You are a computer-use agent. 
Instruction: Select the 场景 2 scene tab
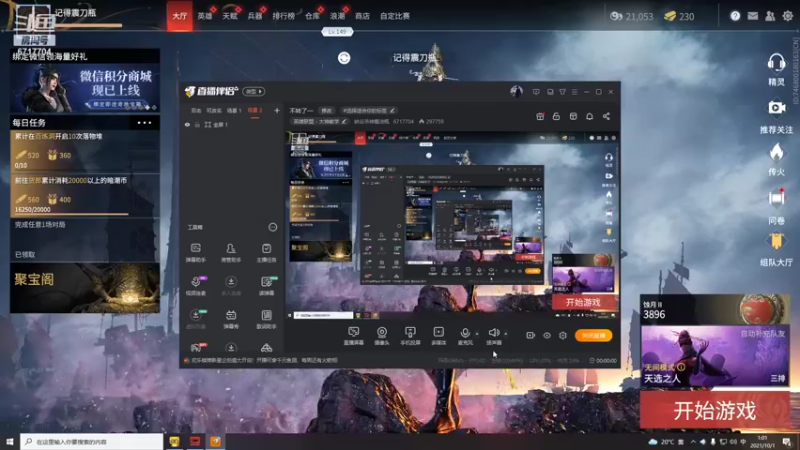pyautogui.click(x=255, y=110)
